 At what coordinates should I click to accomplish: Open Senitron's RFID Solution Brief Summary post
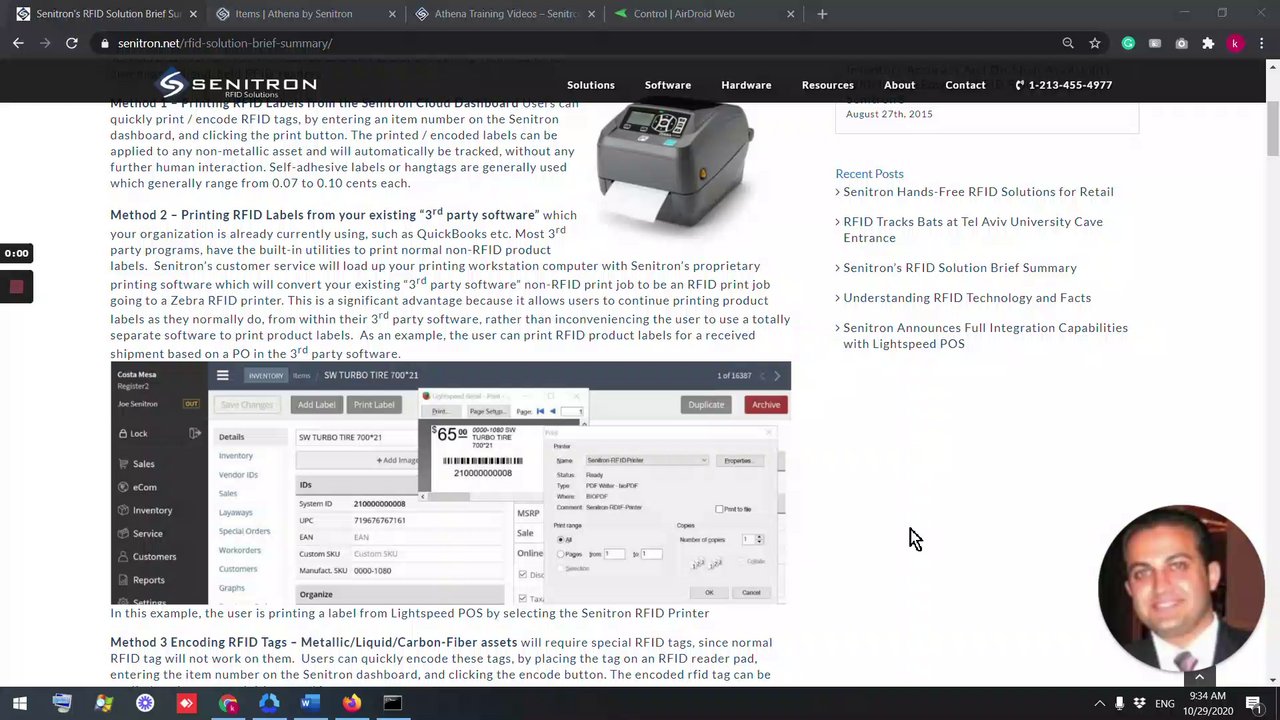(960, 268)
